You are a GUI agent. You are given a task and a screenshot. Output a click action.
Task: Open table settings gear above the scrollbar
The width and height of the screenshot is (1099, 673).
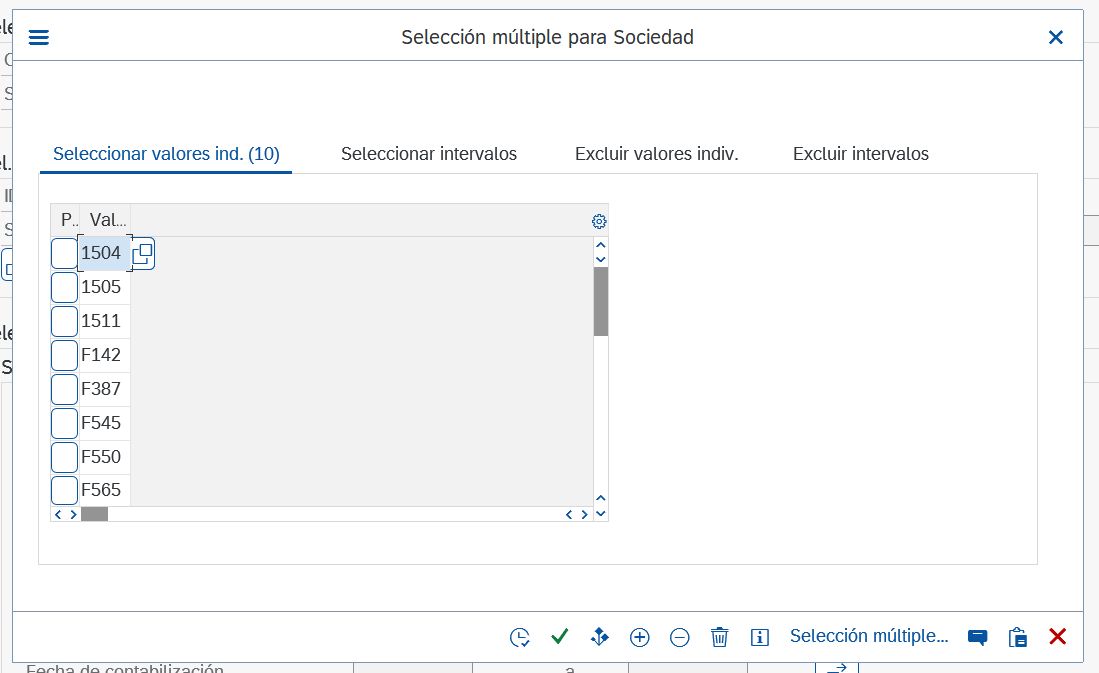click(599, 222)
